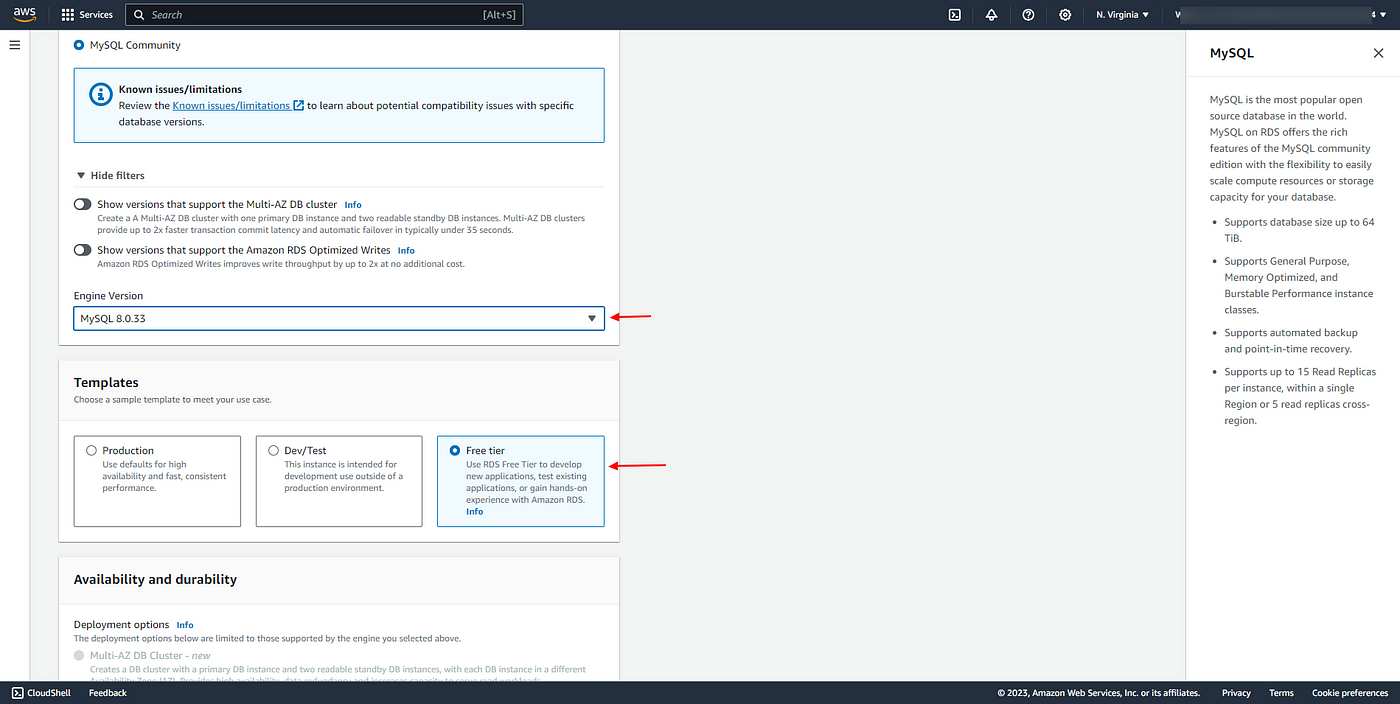The image size is (1400, 704).
Task: Toggle Multi-AZ DB cluster versions filter
Action: pos(82,204)
